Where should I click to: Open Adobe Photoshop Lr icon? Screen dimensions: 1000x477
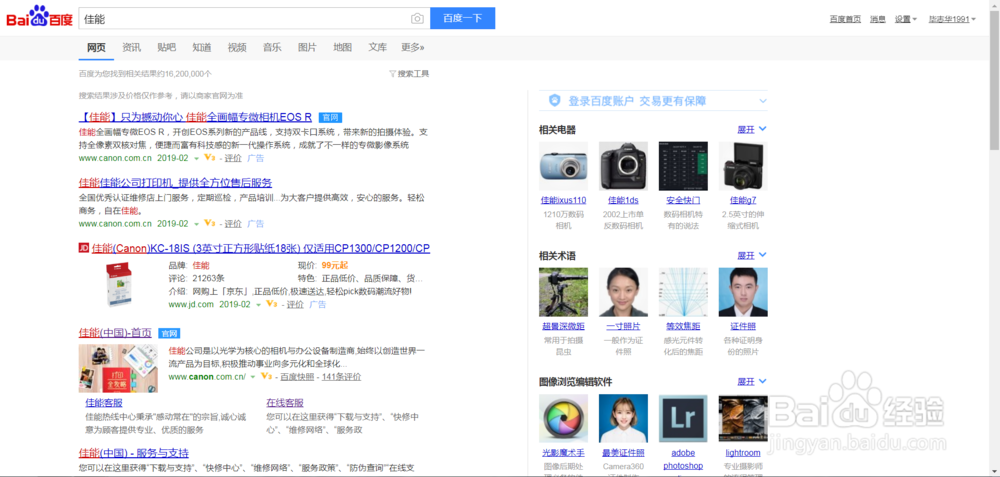[683, 418]
